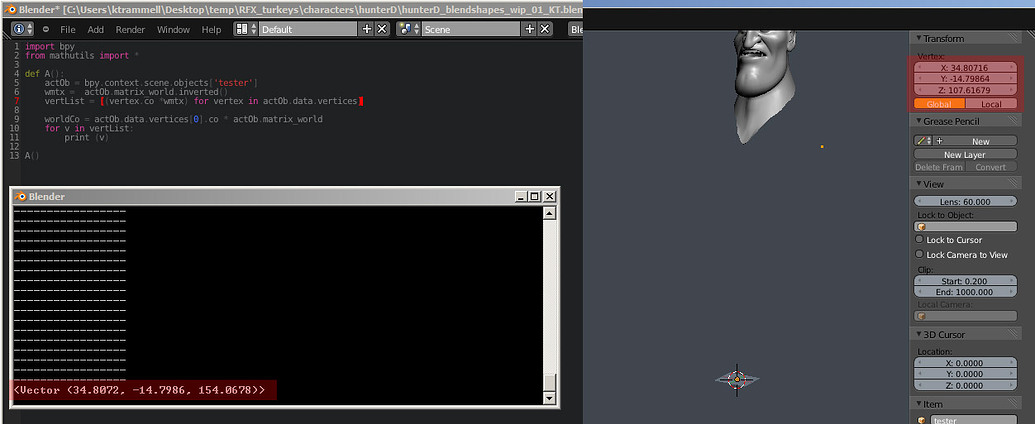This screenshot has height=424, width=1035.
Task: Click 3D Cursor Y location field
Action: tap(965, 374)
